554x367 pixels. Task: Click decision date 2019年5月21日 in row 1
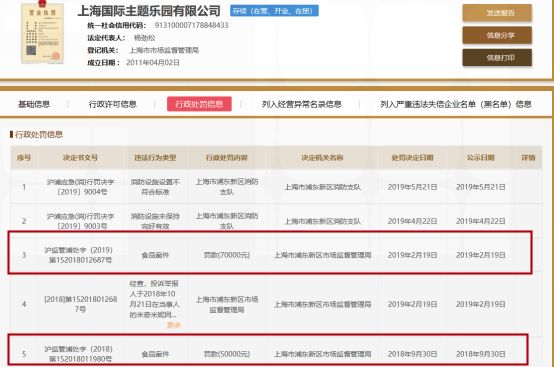click(x=412, y=187)
